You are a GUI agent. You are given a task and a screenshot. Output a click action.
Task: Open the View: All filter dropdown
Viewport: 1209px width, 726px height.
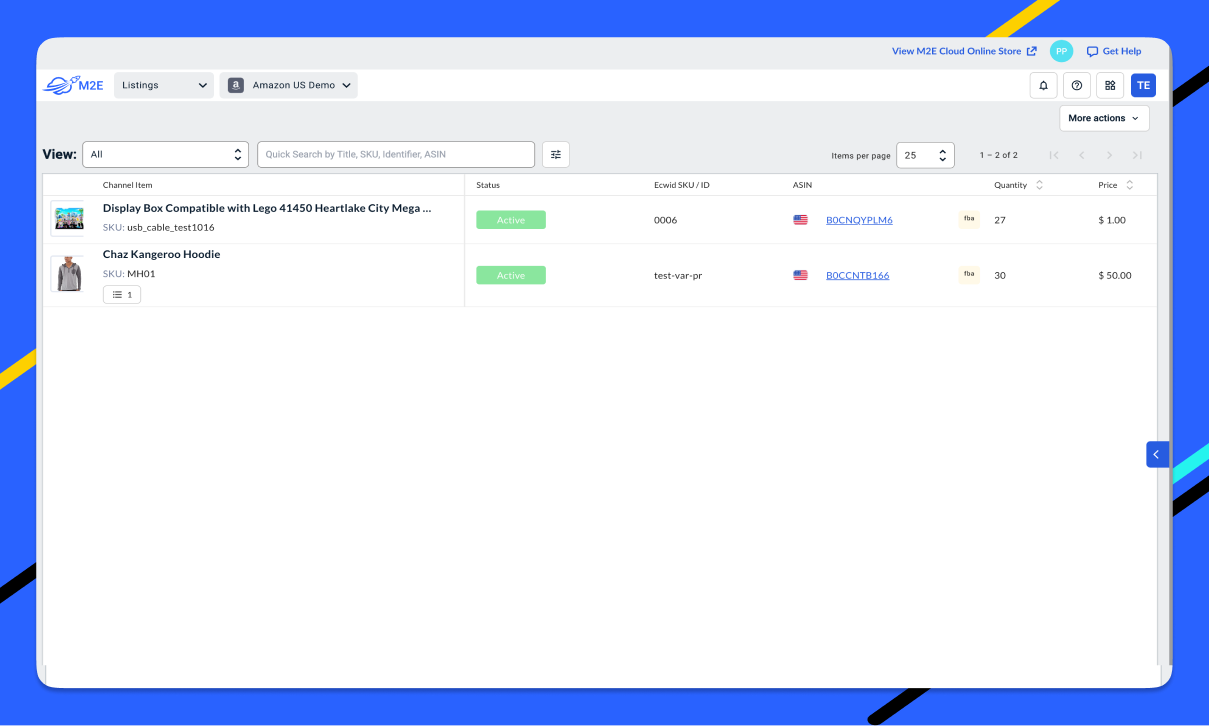(x=165, y=154)
